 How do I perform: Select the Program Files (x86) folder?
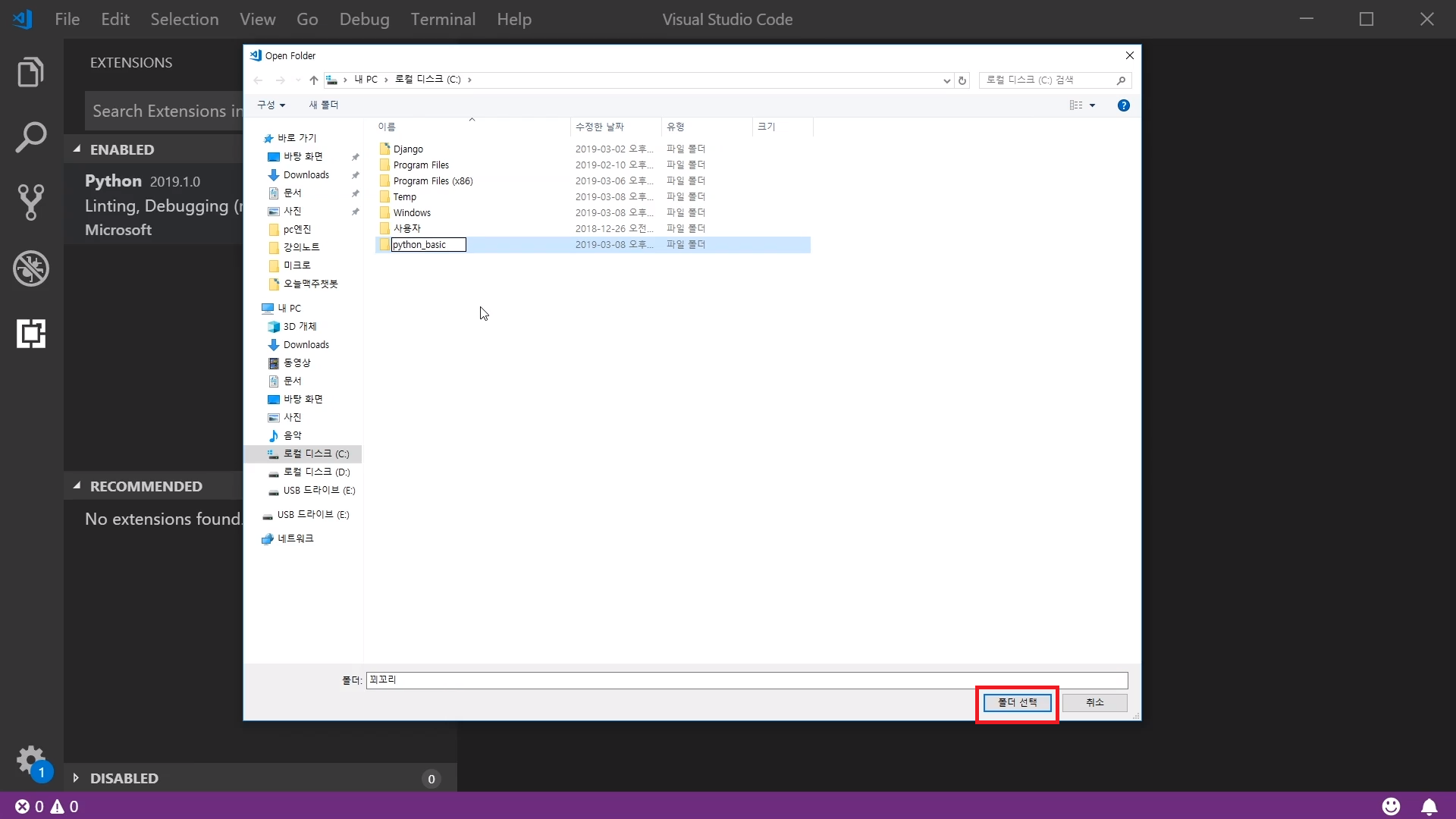(433, 180)
